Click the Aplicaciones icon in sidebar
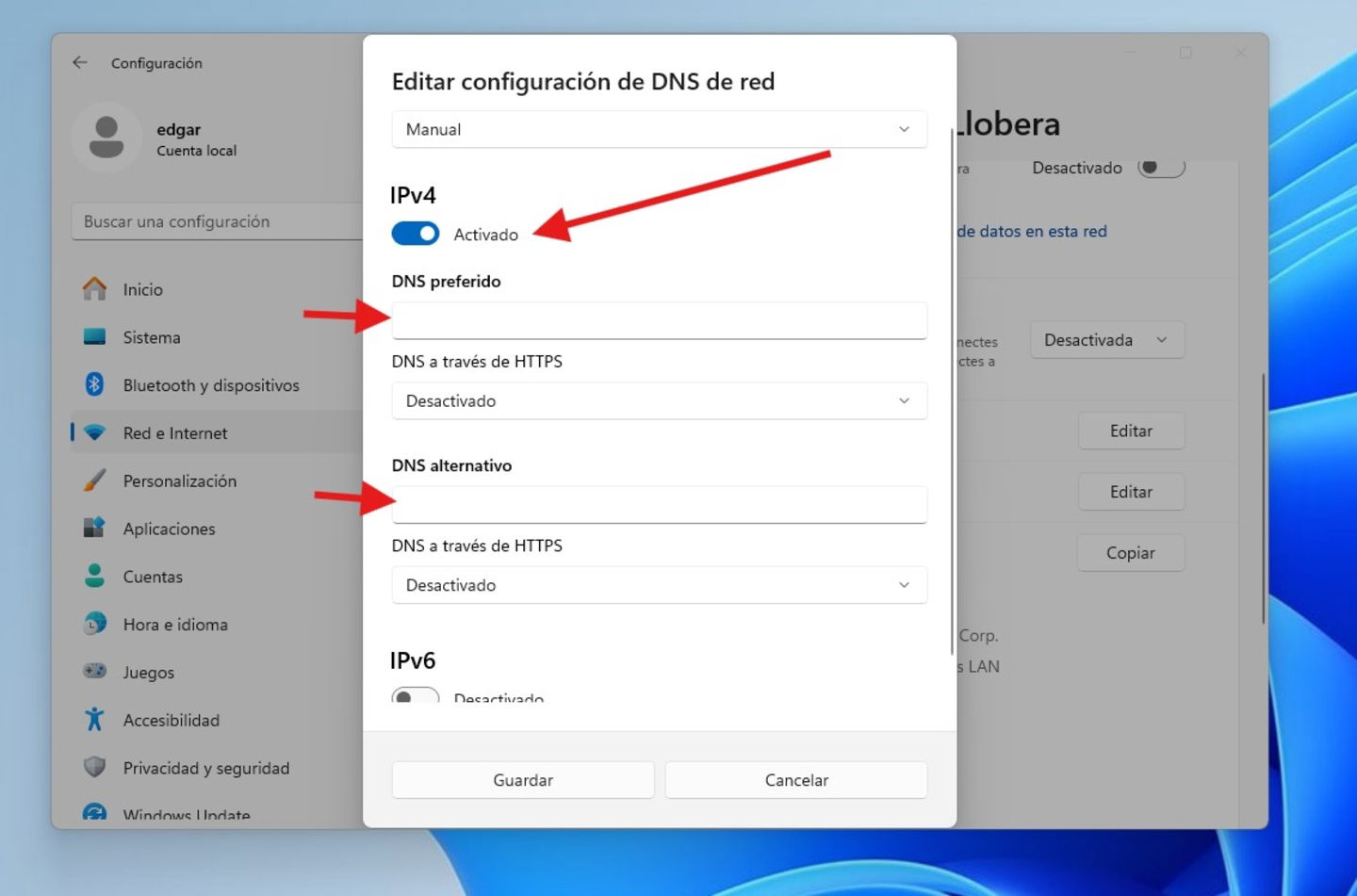1357x896 pixels. (94, 528)
